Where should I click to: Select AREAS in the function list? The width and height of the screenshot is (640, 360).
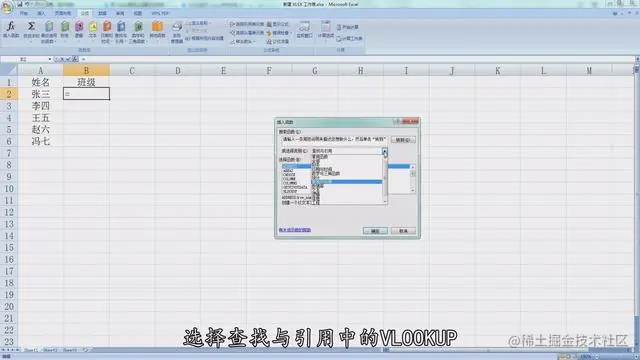pyautogui.click(x=288, y=171)
